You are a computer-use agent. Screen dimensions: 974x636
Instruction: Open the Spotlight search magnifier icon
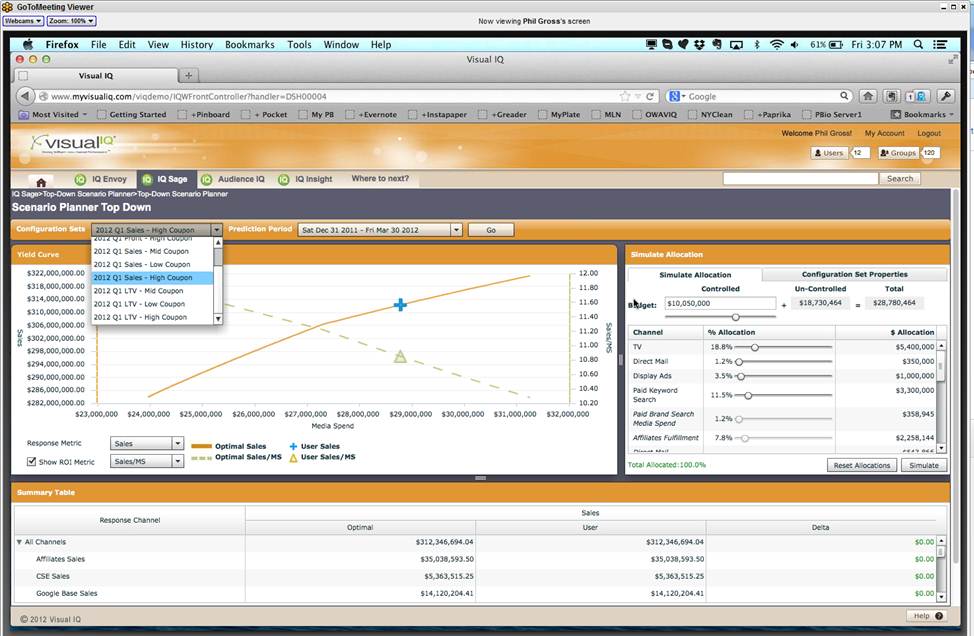tap(916, 44)
